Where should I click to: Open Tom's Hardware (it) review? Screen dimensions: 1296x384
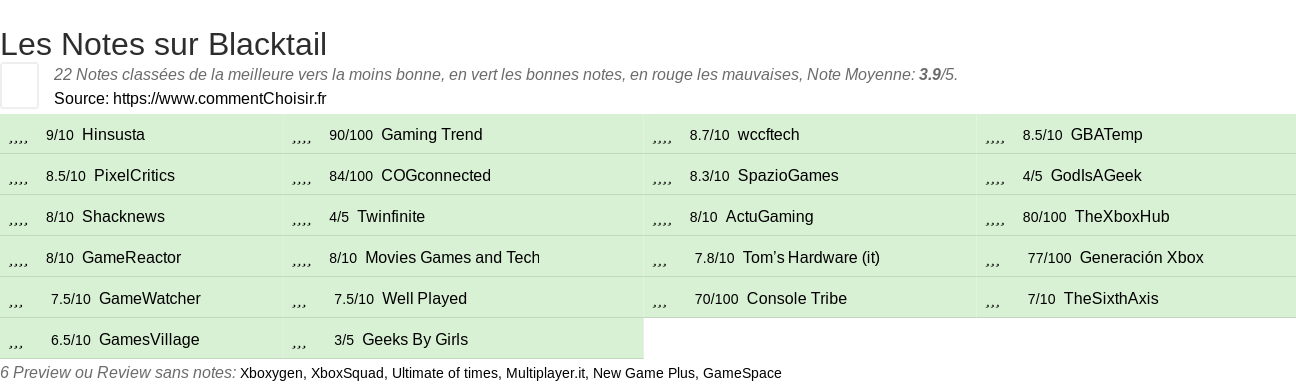(x=811, y=257)
